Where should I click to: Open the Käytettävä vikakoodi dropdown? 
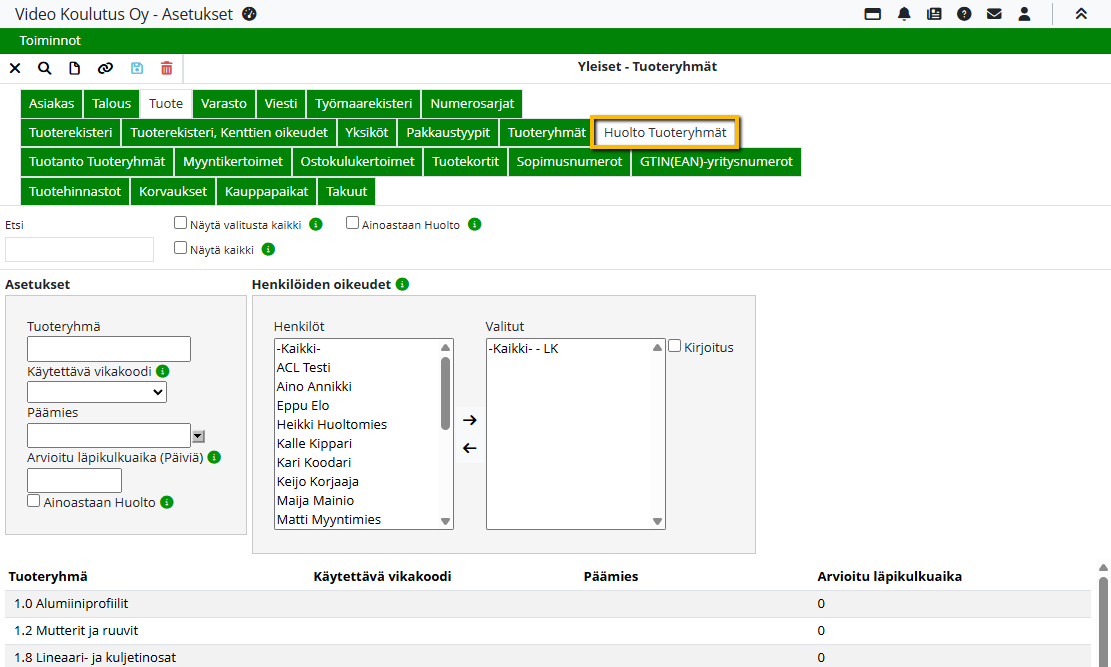point(97,392)
